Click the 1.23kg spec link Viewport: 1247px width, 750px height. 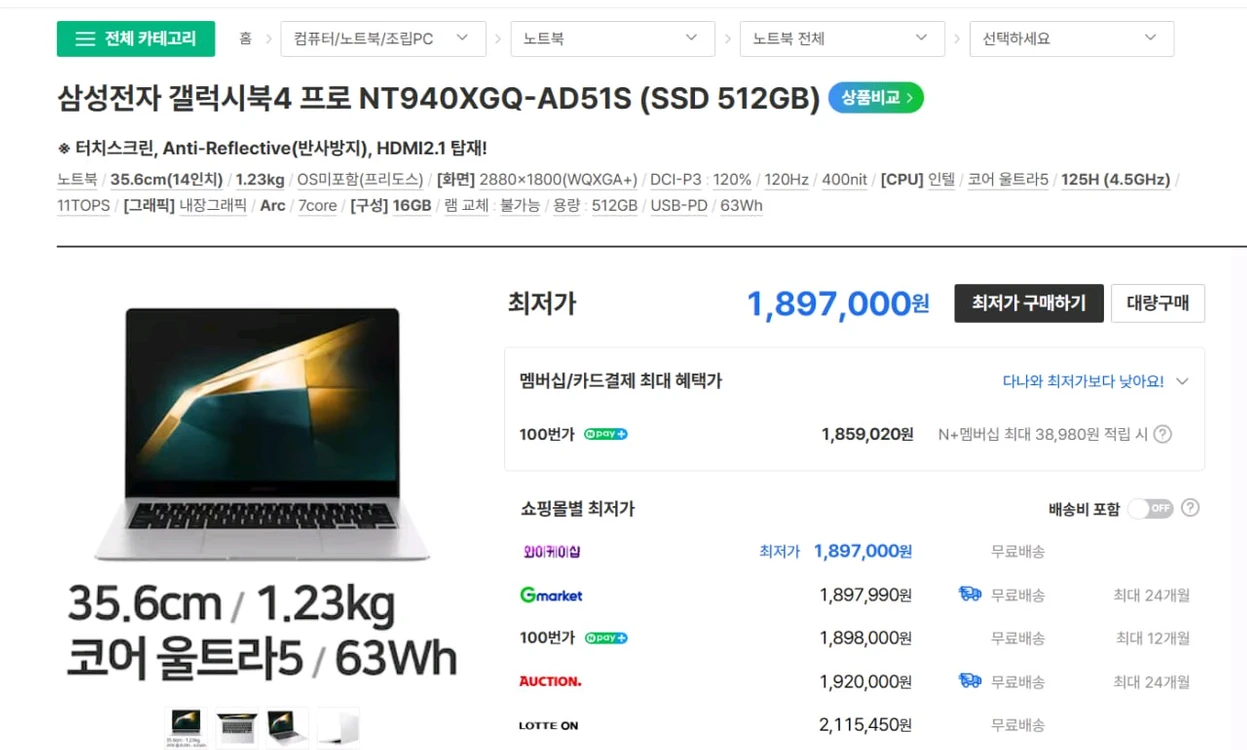260,180
